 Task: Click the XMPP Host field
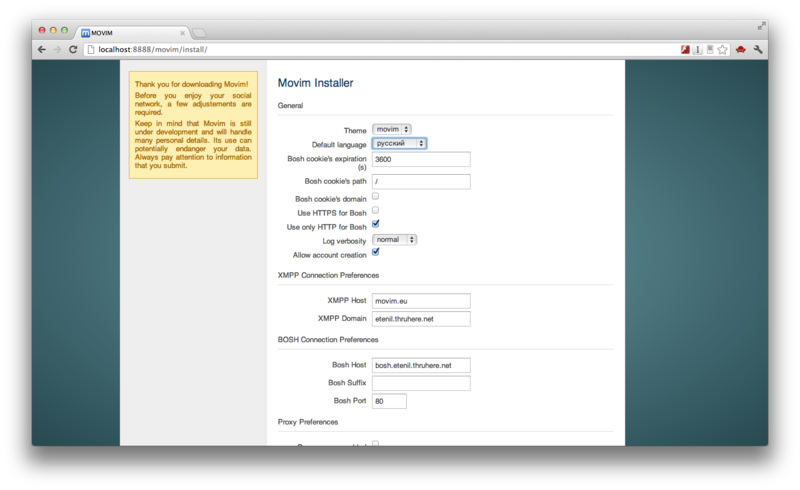point(421,301)
